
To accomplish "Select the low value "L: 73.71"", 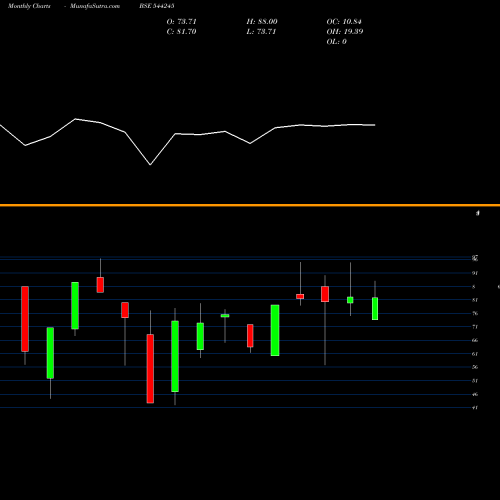I will pyautogui.click(x=261, y=32).
